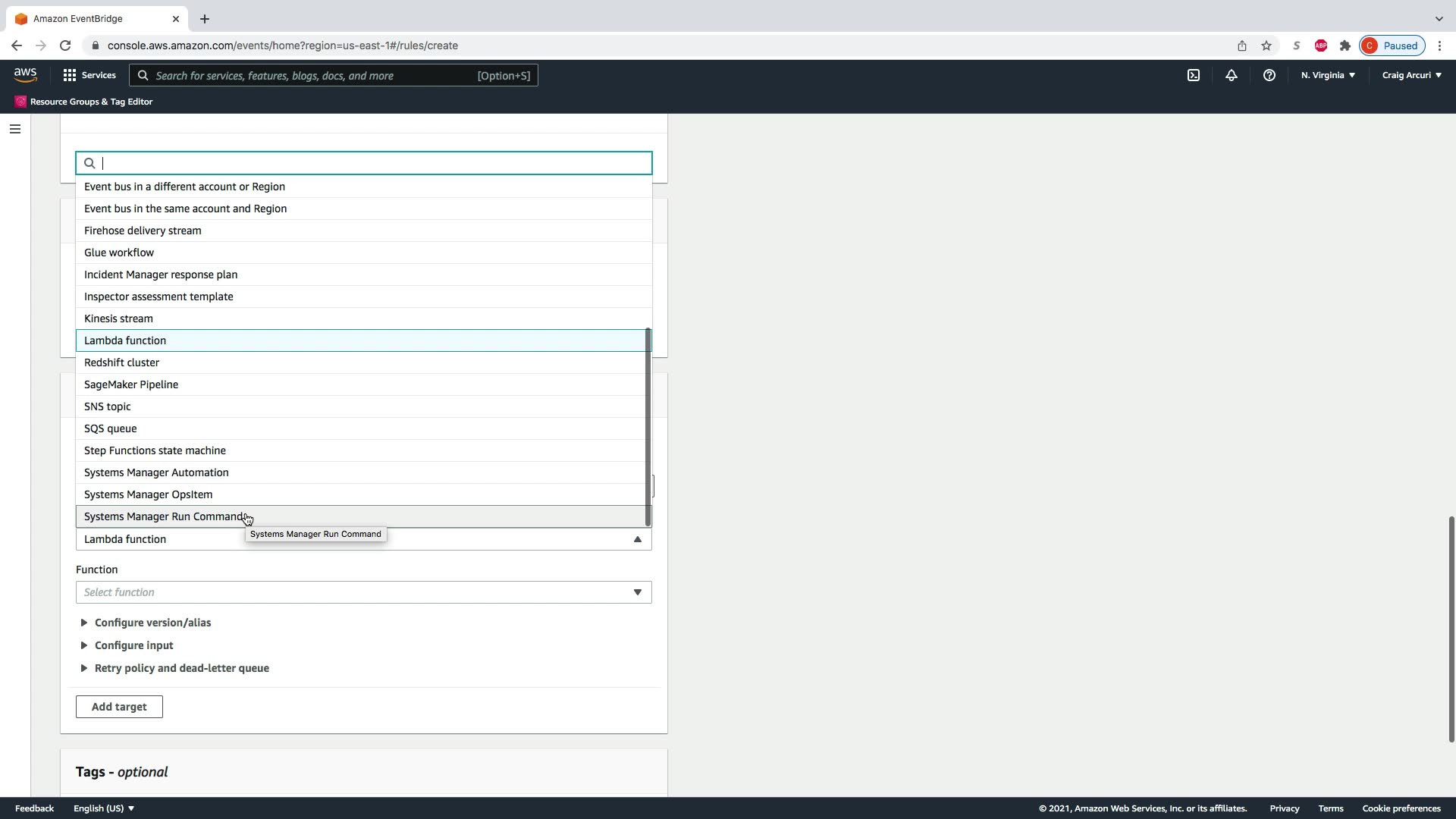Open notifications bell icon
The width and height of the screenshot is (1456, 819).
[x=1232, y=75]
